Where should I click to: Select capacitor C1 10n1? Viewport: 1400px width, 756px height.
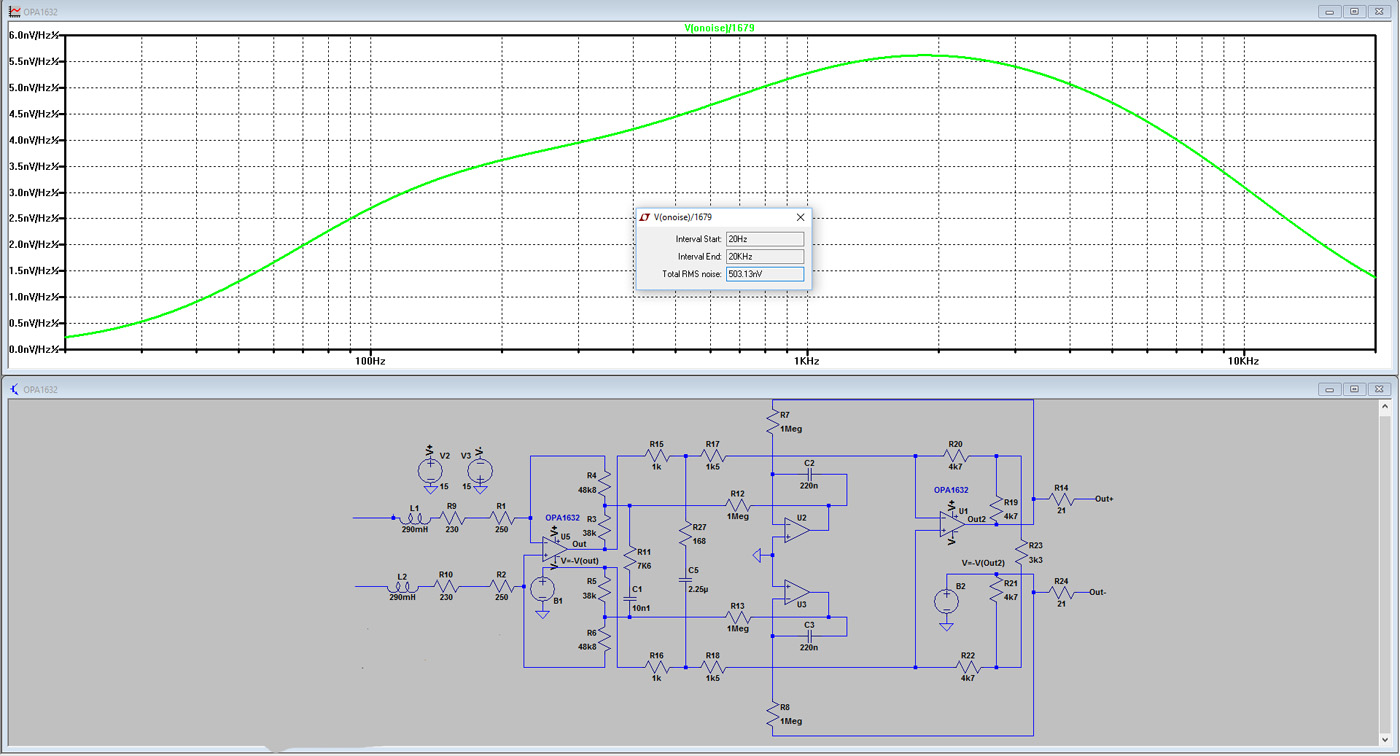tap(630, 598)
